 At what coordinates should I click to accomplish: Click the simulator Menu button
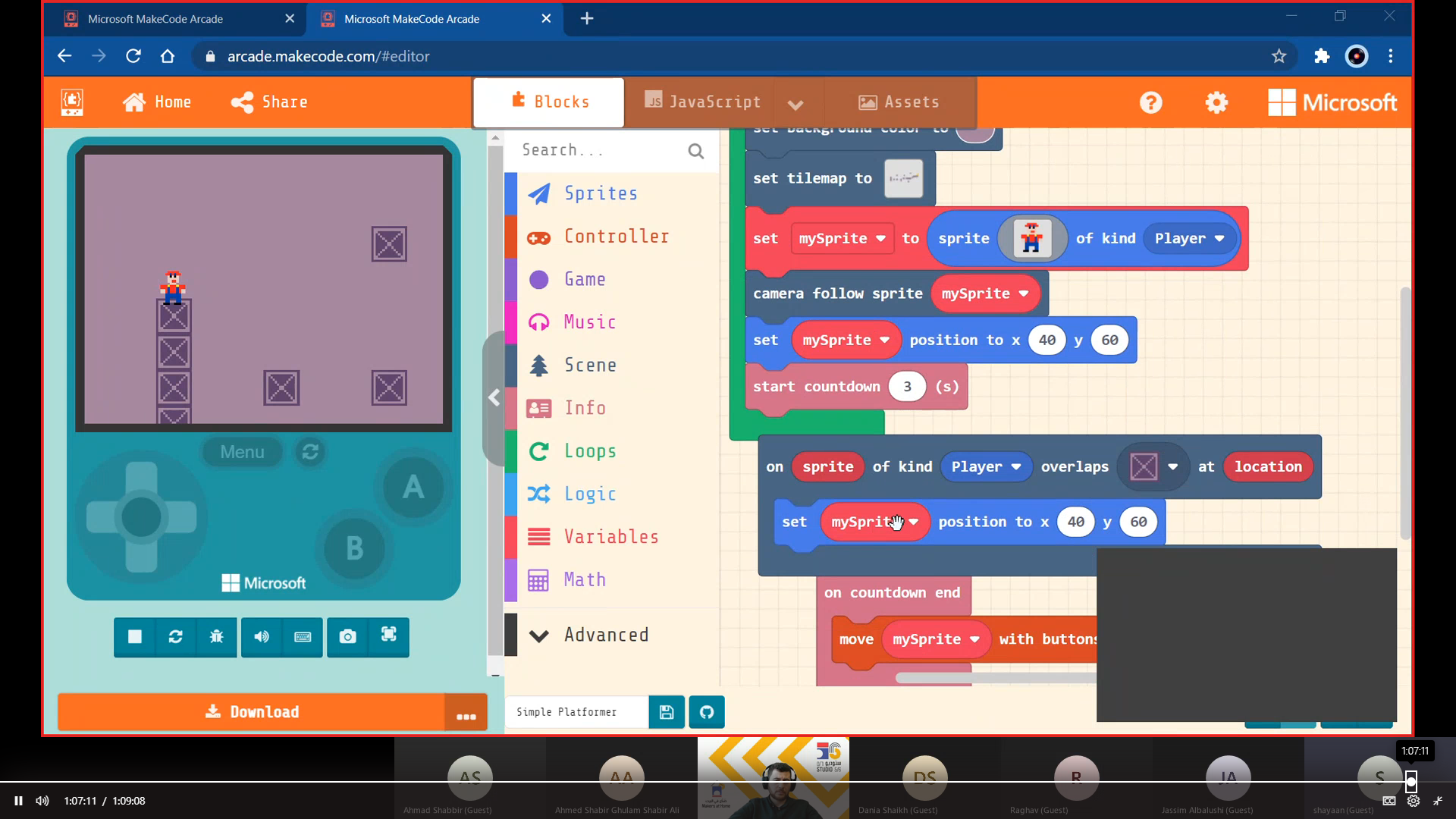(242, 452)
